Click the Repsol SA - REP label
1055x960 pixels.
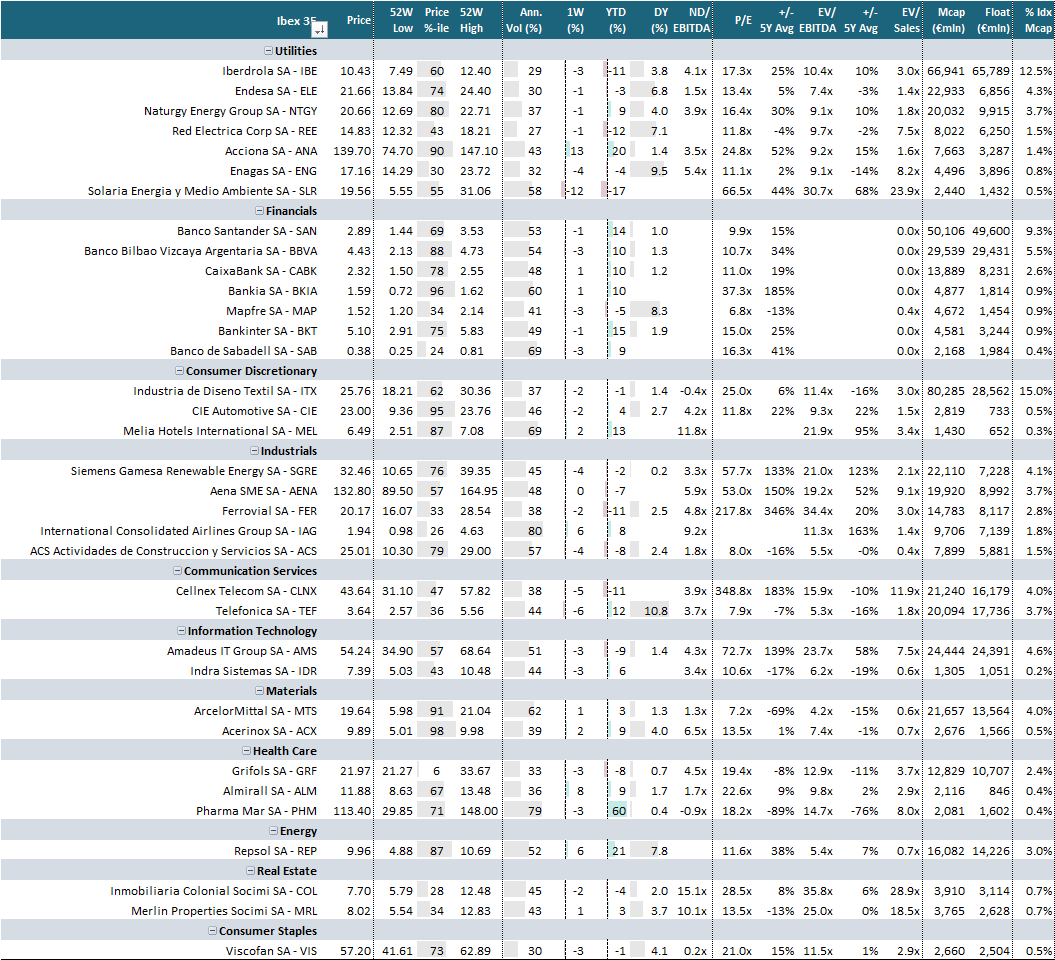(x=275, y=852)
